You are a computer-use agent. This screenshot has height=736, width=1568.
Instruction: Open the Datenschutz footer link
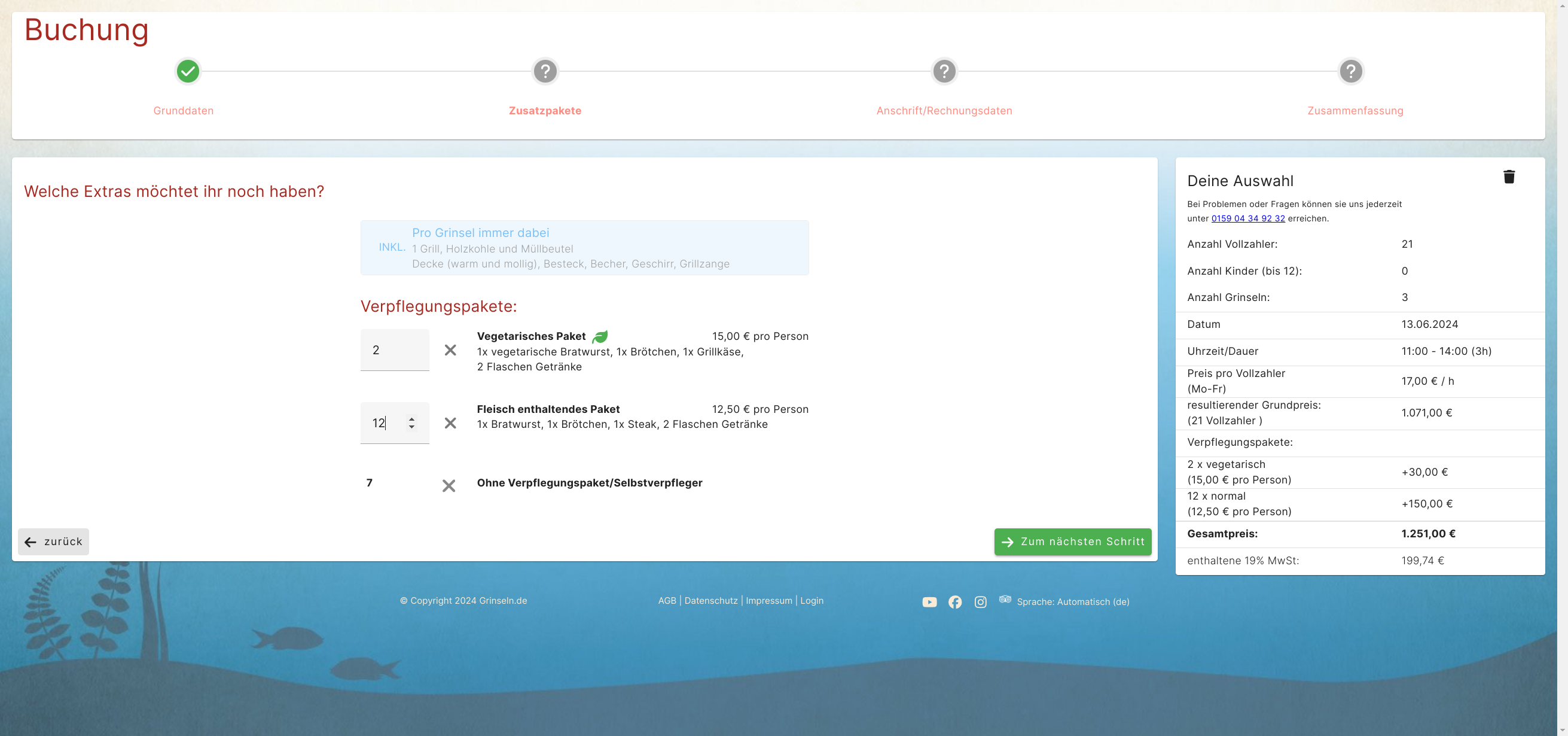710,600
